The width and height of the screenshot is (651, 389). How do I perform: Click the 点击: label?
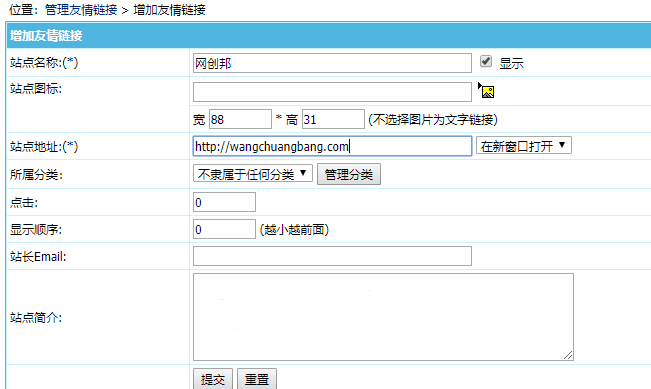click(x=24, y=203)
